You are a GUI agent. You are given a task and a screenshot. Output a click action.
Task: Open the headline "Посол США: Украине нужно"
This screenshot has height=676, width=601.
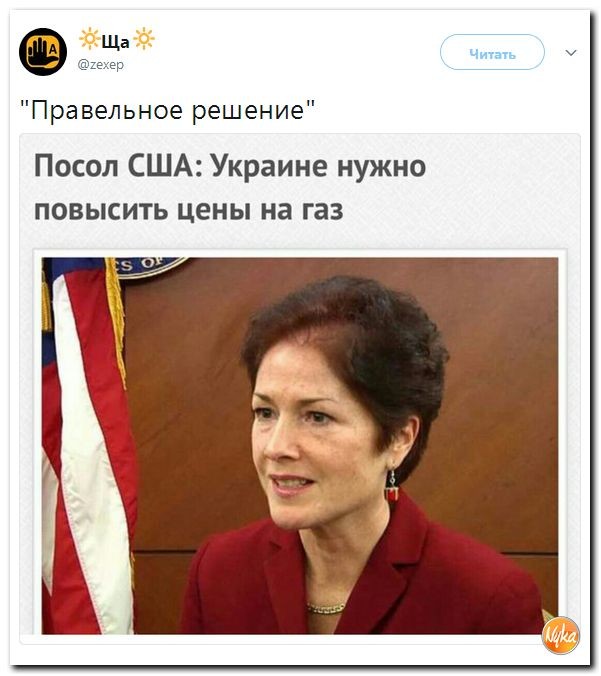point(230,166)
